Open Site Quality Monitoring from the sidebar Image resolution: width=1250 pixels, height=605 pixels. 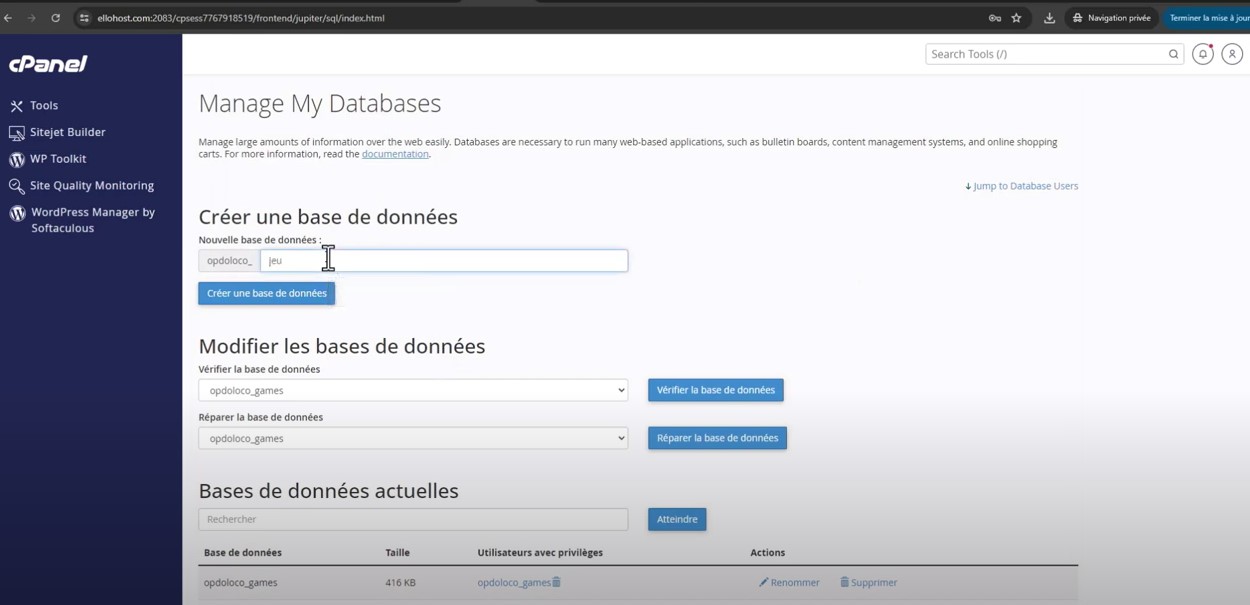[16, 185]
